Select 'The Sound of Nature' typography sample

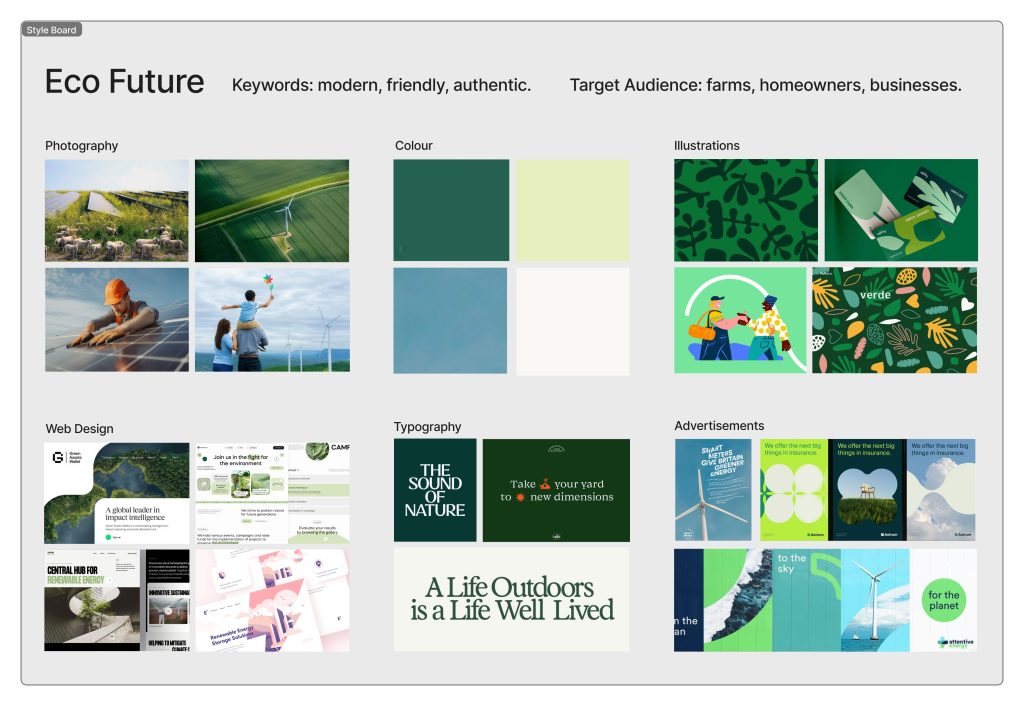435,490
